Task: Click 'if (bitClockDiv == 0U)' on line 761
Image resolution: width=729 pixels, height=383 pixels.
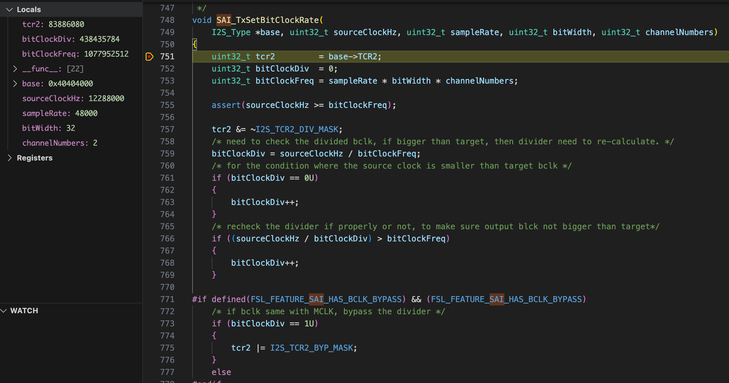Action: tap(265, 178)
